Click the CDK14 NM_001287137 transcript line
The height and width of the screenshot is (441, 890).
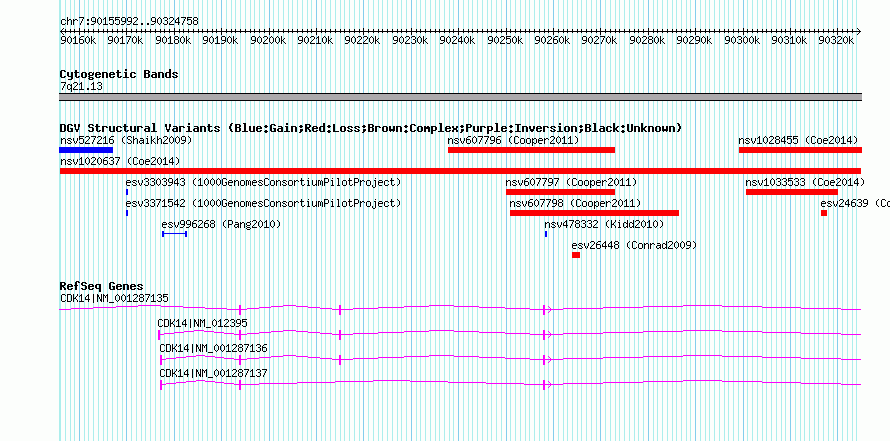pos(511,384)
